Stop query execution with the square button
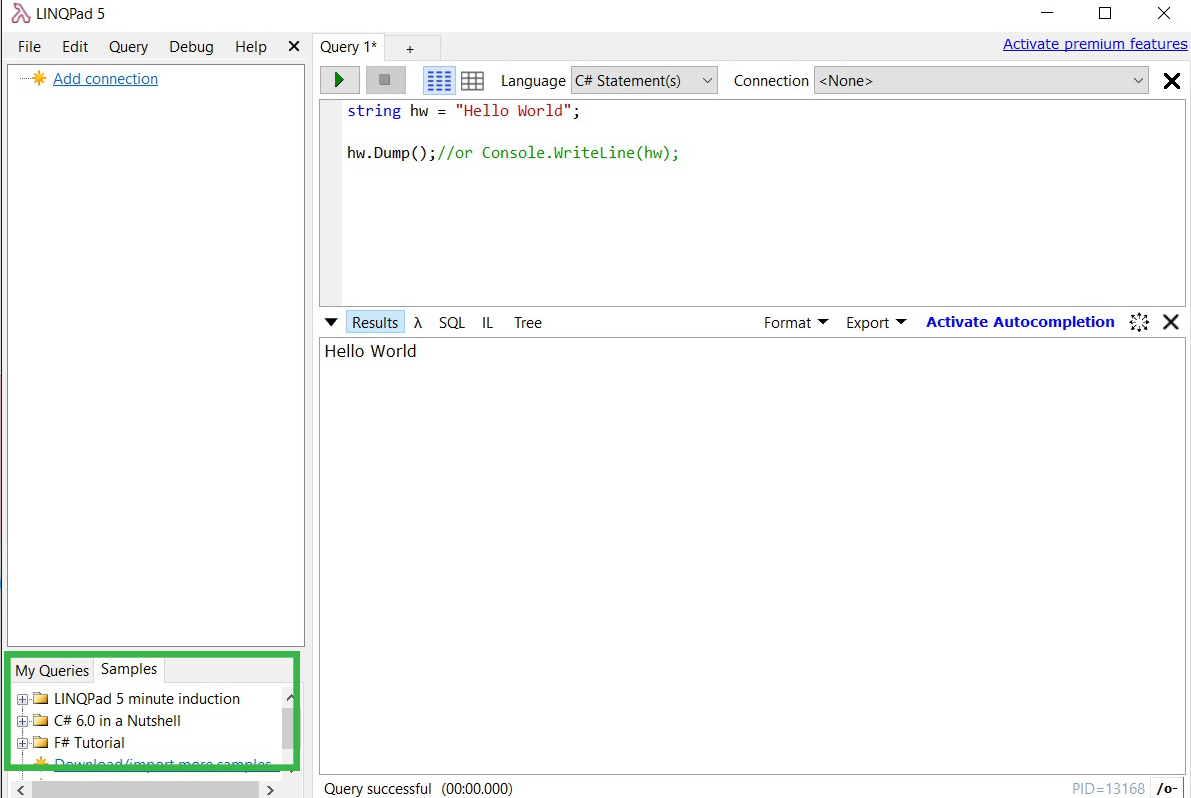 (385, 80)
